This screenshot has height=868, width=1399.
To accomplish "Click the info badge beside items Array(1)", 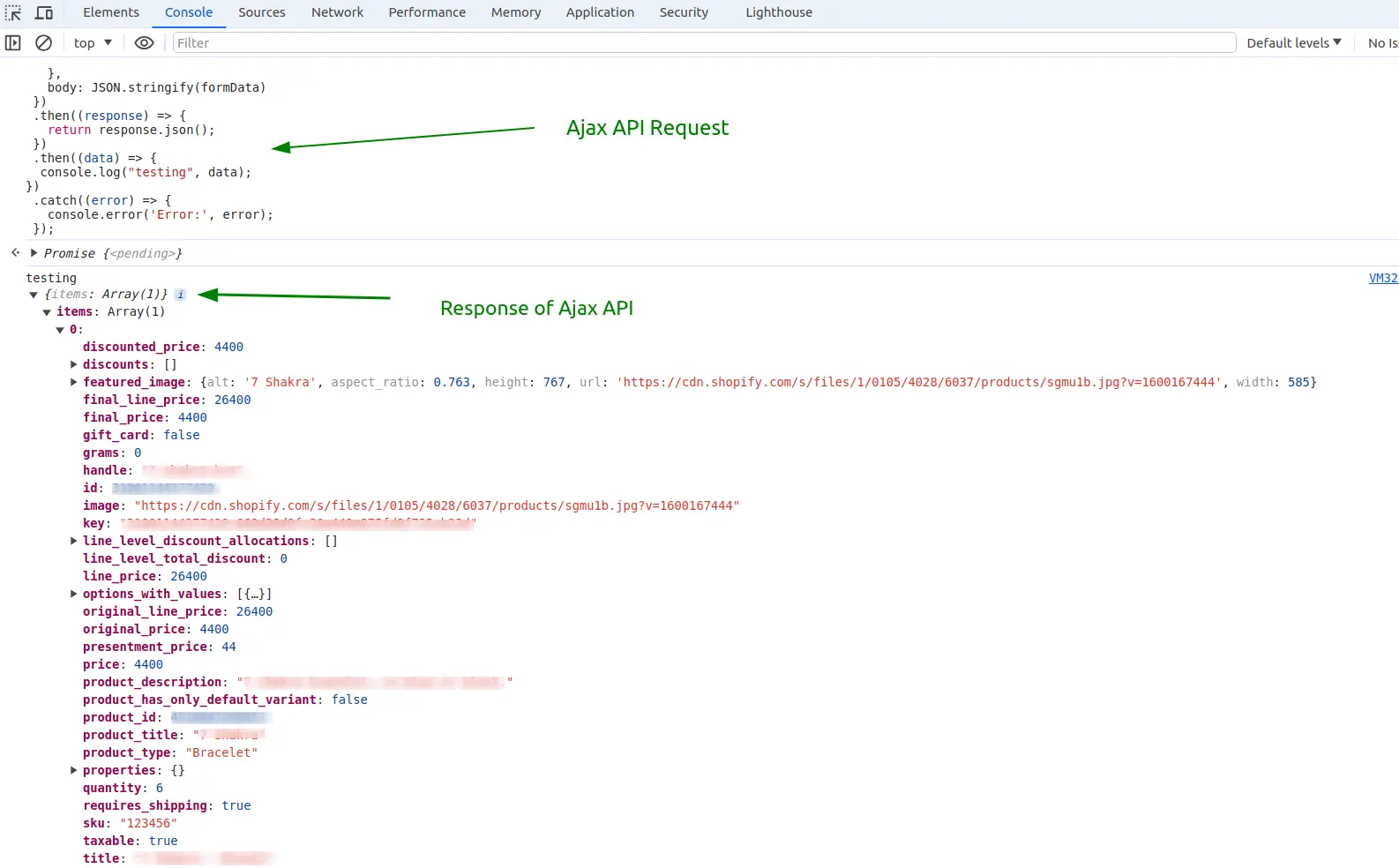I will coord(180,295).
